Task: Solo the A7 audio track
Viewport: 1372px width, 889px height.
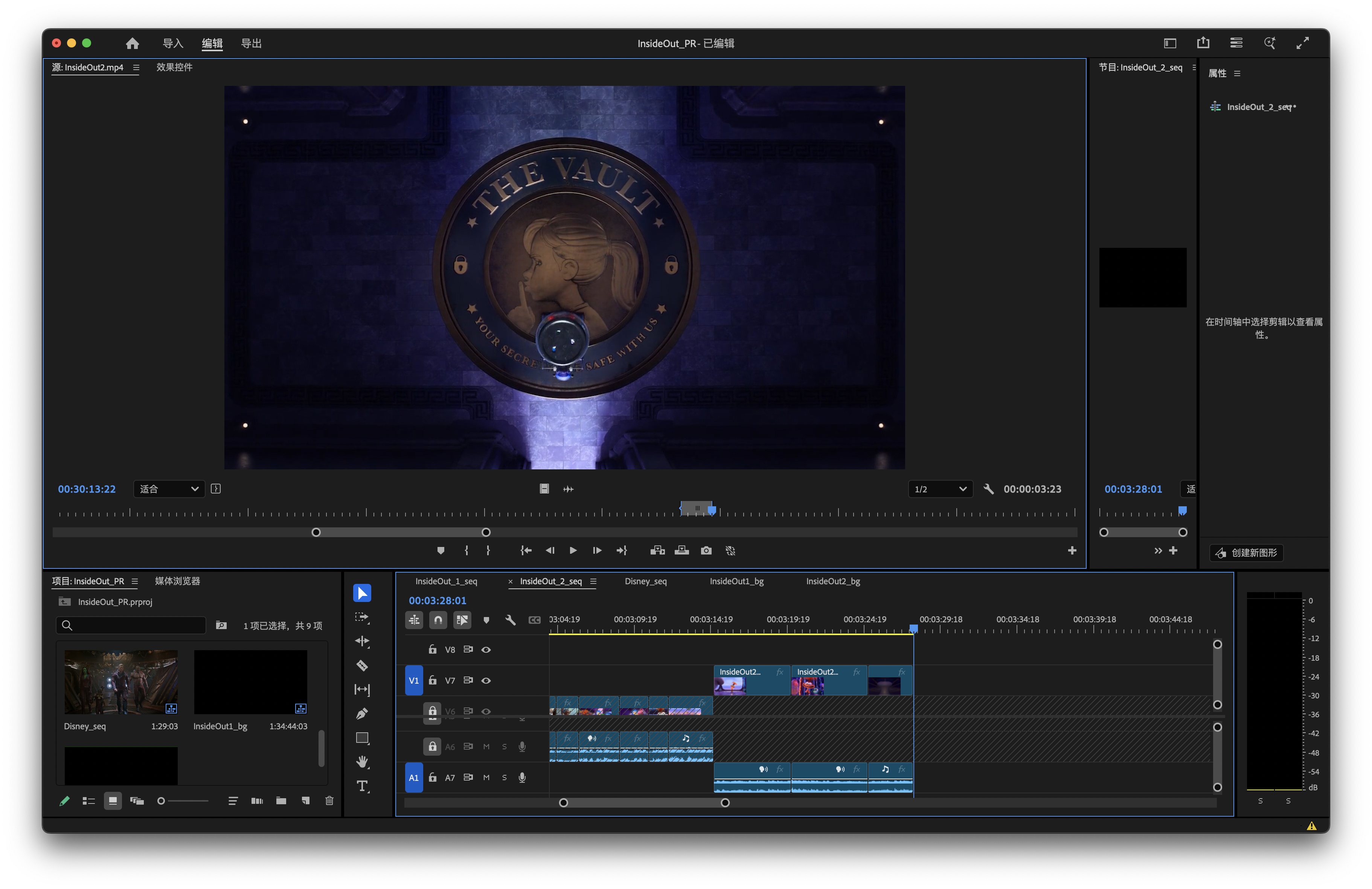Action: click(505, 777)
